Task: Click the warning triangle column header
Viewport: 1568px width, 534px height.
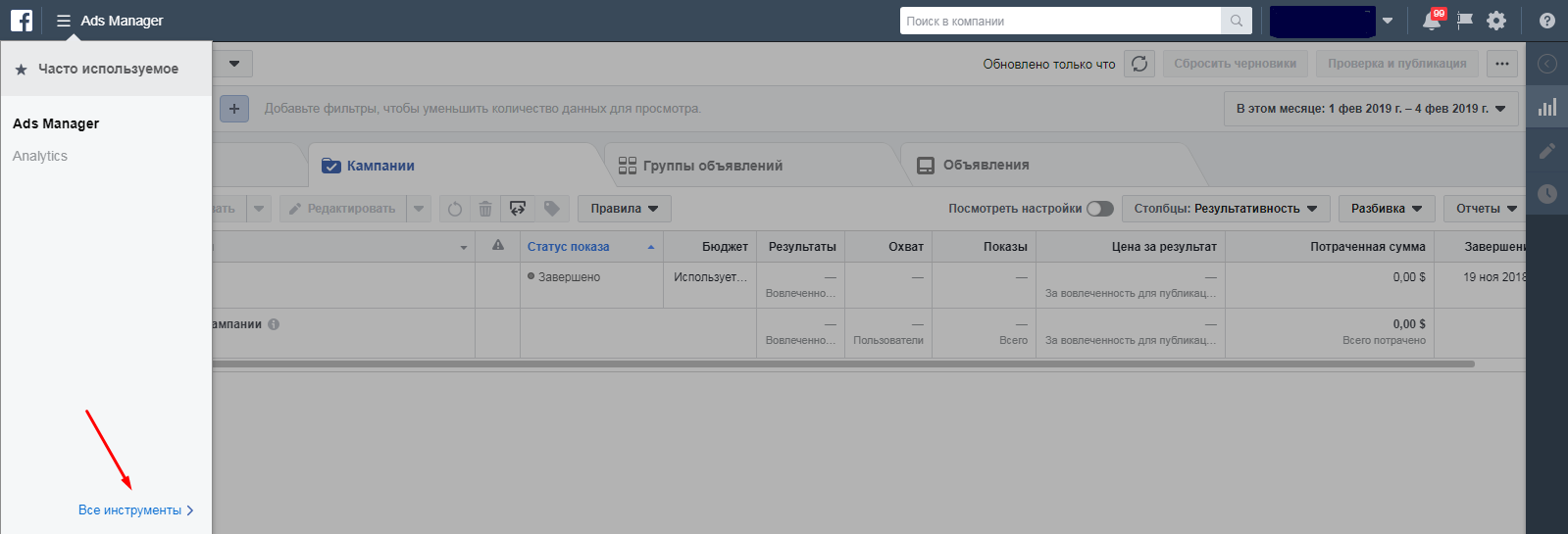Action: [498, 246]
